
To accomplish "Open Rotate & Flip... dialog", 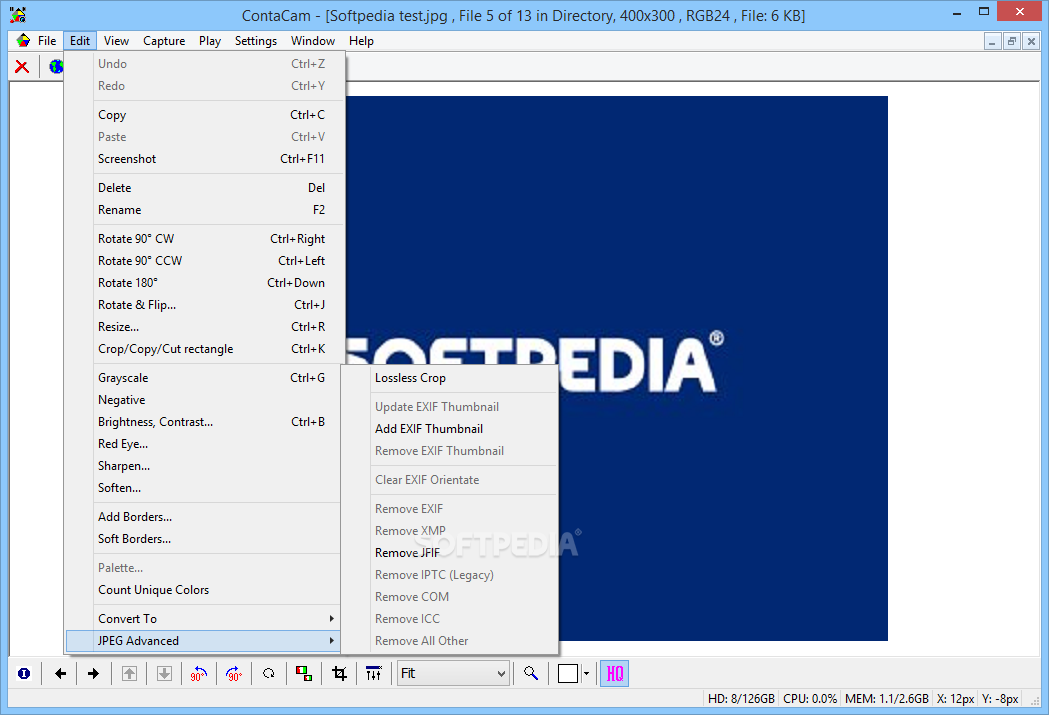I will [203, 305].
